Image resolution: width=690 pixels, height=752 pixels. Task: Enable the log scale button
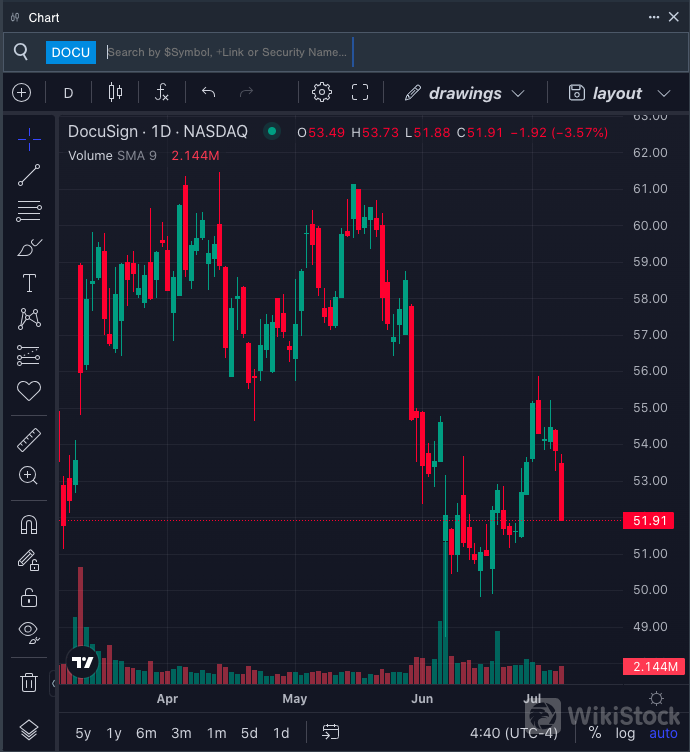point(625,733)
